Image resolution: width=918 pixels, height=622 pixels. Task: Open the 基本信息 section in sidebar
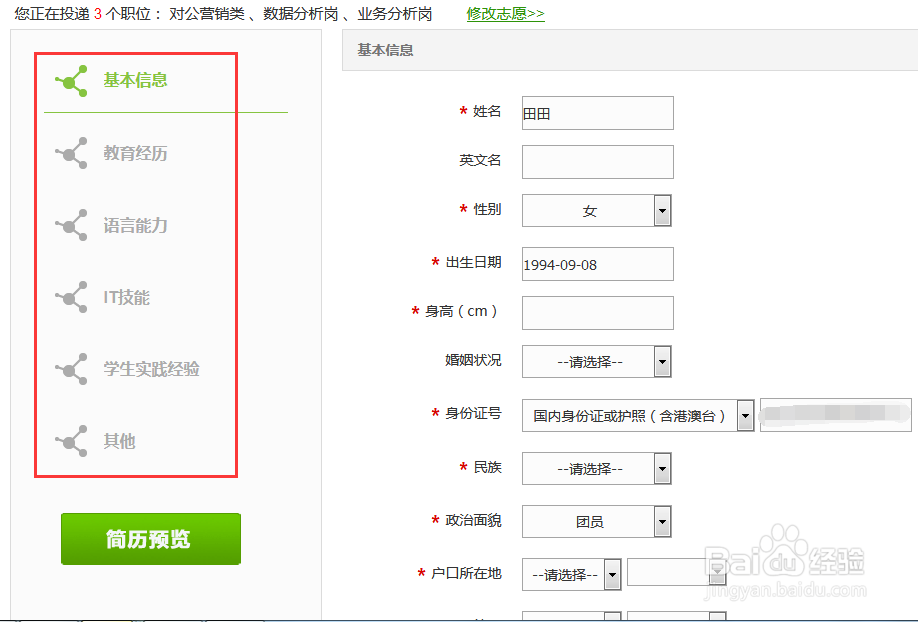[x=135, y=80]
